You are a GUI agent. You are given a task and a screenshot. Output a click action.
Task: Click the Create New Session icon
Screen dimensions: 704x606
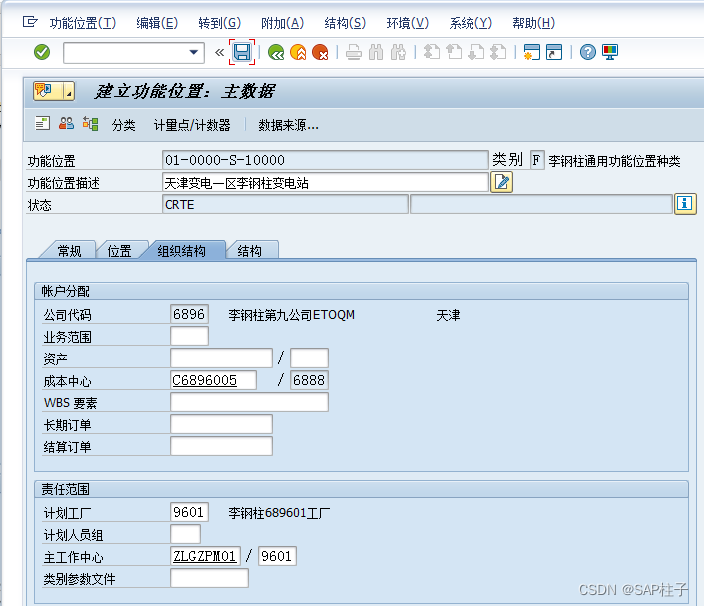click(x=532, y=53)
